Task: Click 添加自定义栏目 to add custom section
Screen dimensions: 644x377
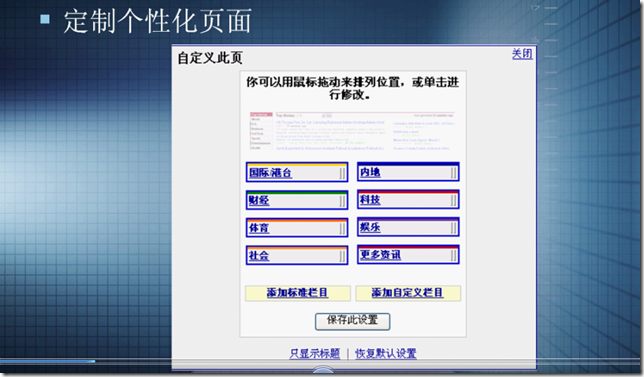Action: (x=408, y=293)
